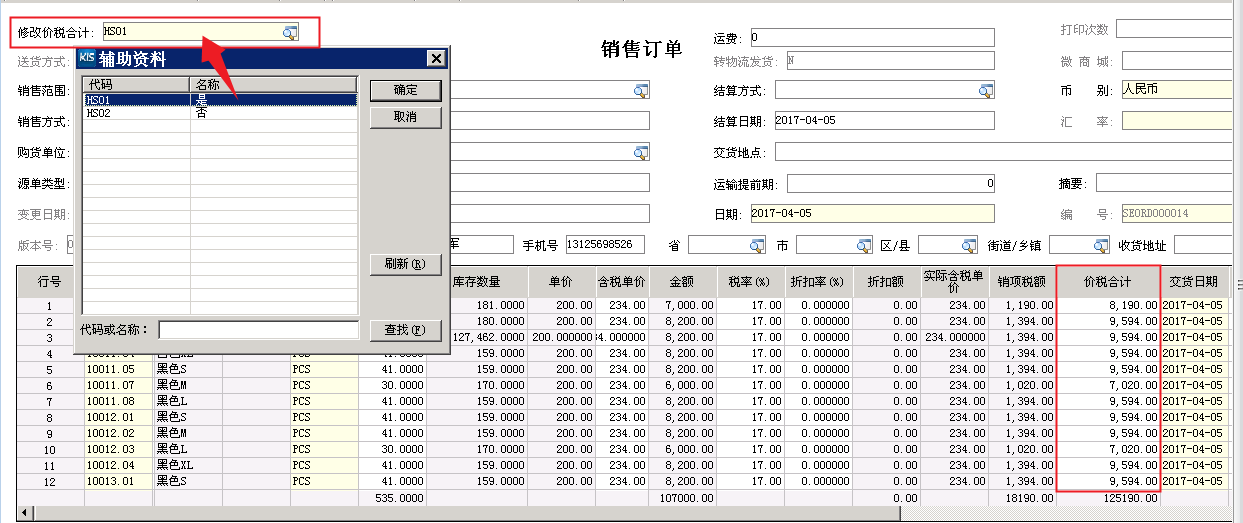
Task: Click the 查找(F) search button
Action: coord(405,329)
